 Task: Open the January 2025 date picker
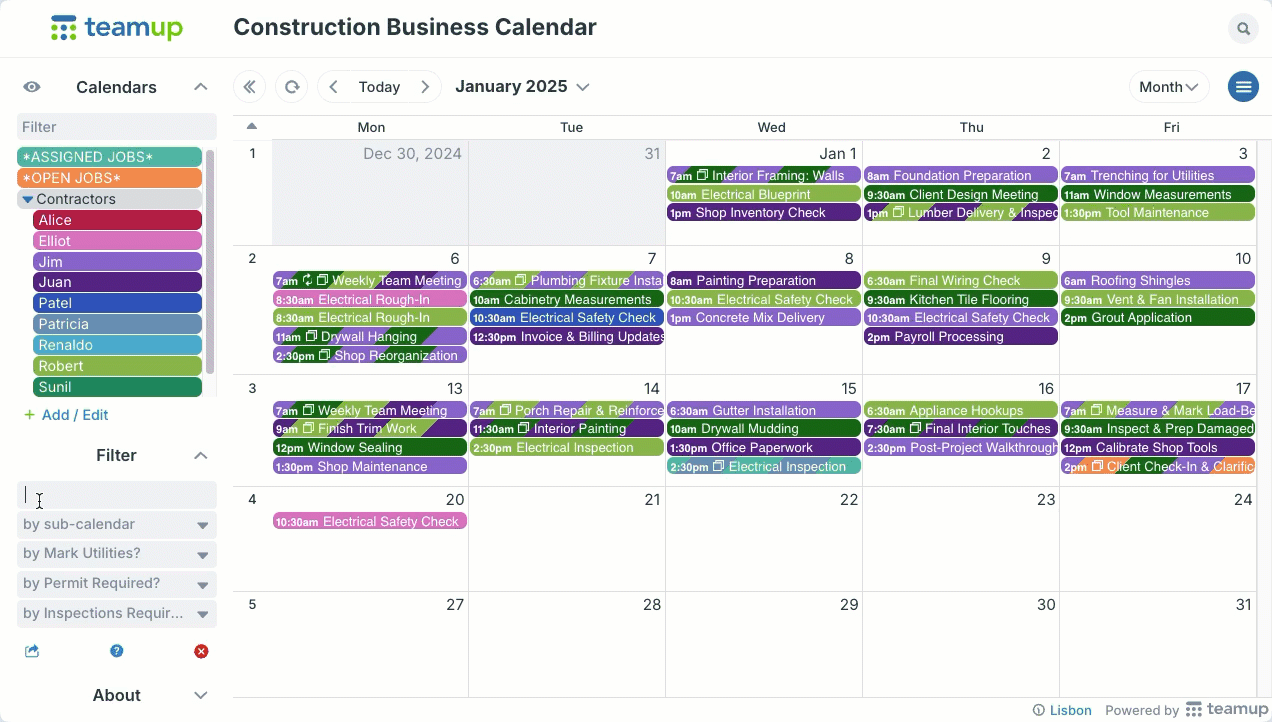pyautogui.click(x=522, y=87)
